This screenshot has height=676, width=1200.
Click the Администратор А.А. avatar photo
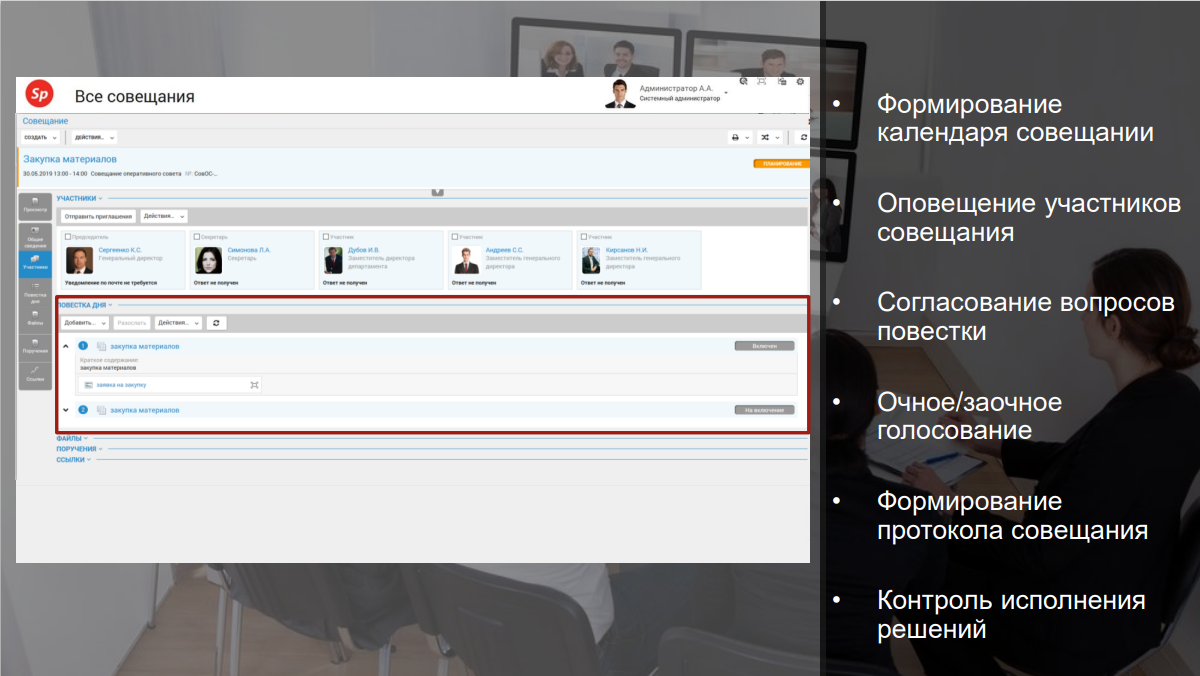pyautogui.click(x=620, y=94)
